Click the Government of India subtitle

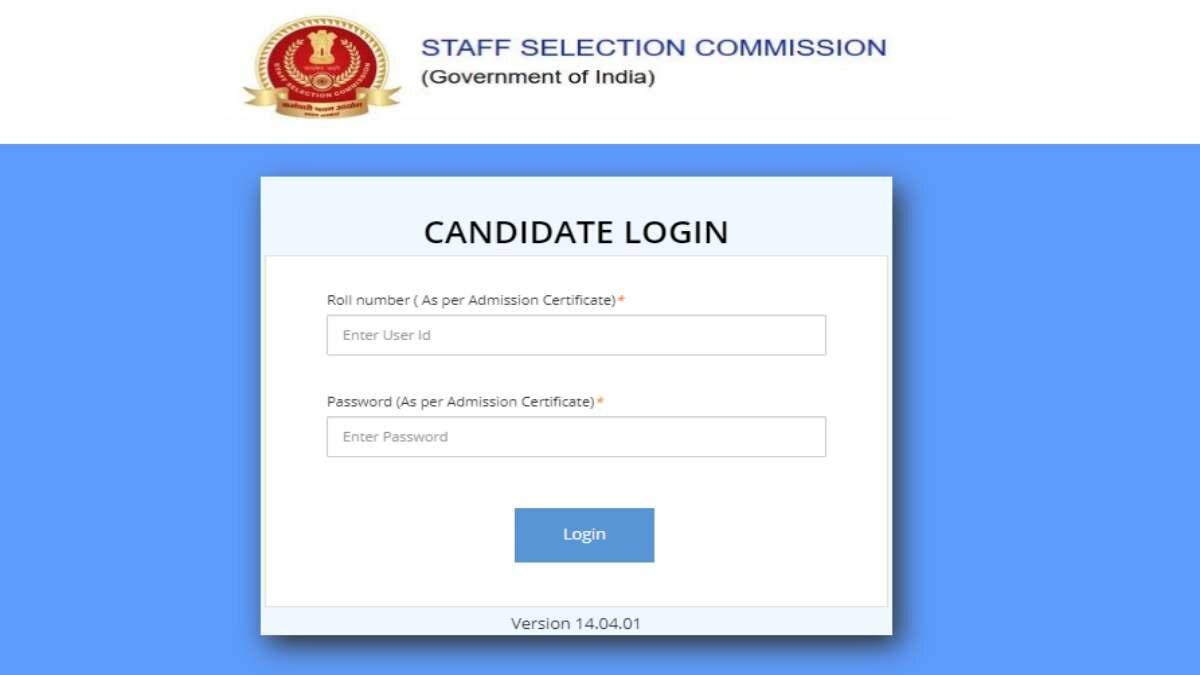(x=538, y=76)
